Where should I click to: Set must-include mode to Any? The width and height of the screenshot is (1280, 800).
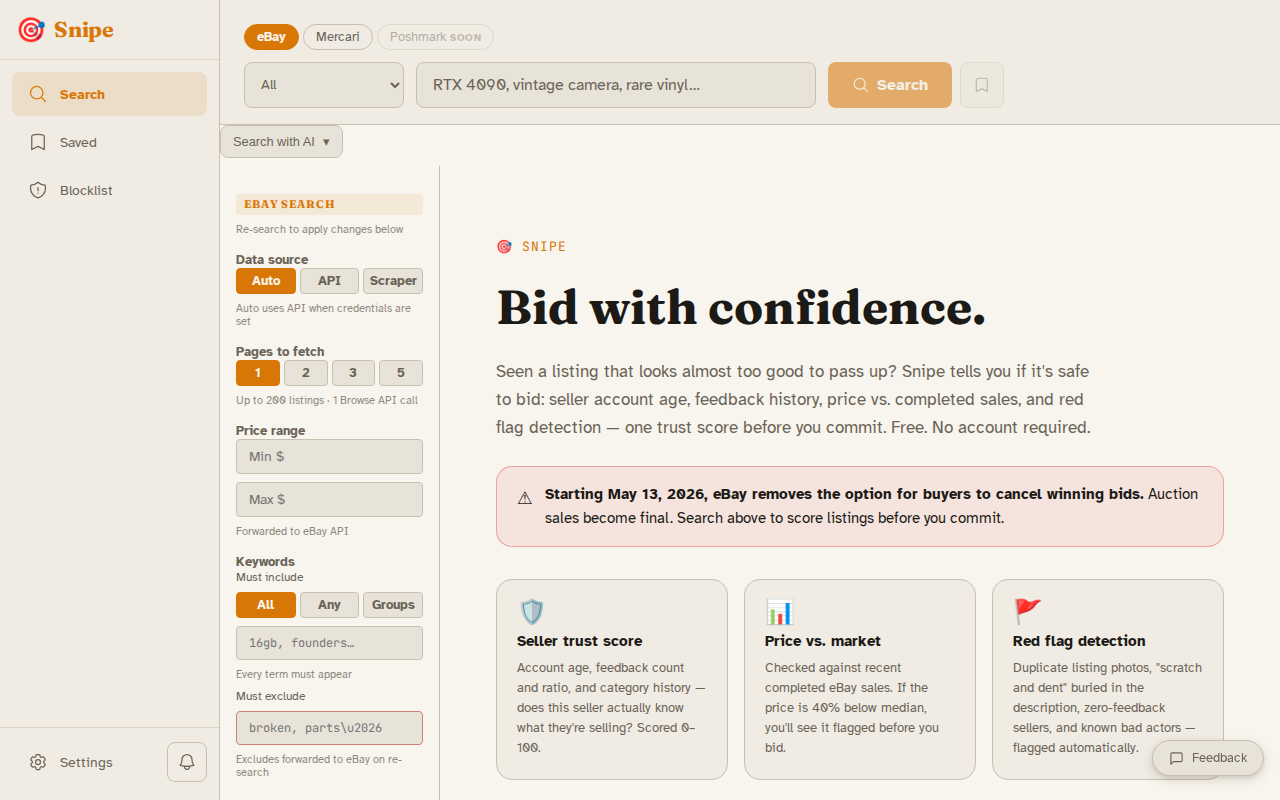(x=329, y=605)
